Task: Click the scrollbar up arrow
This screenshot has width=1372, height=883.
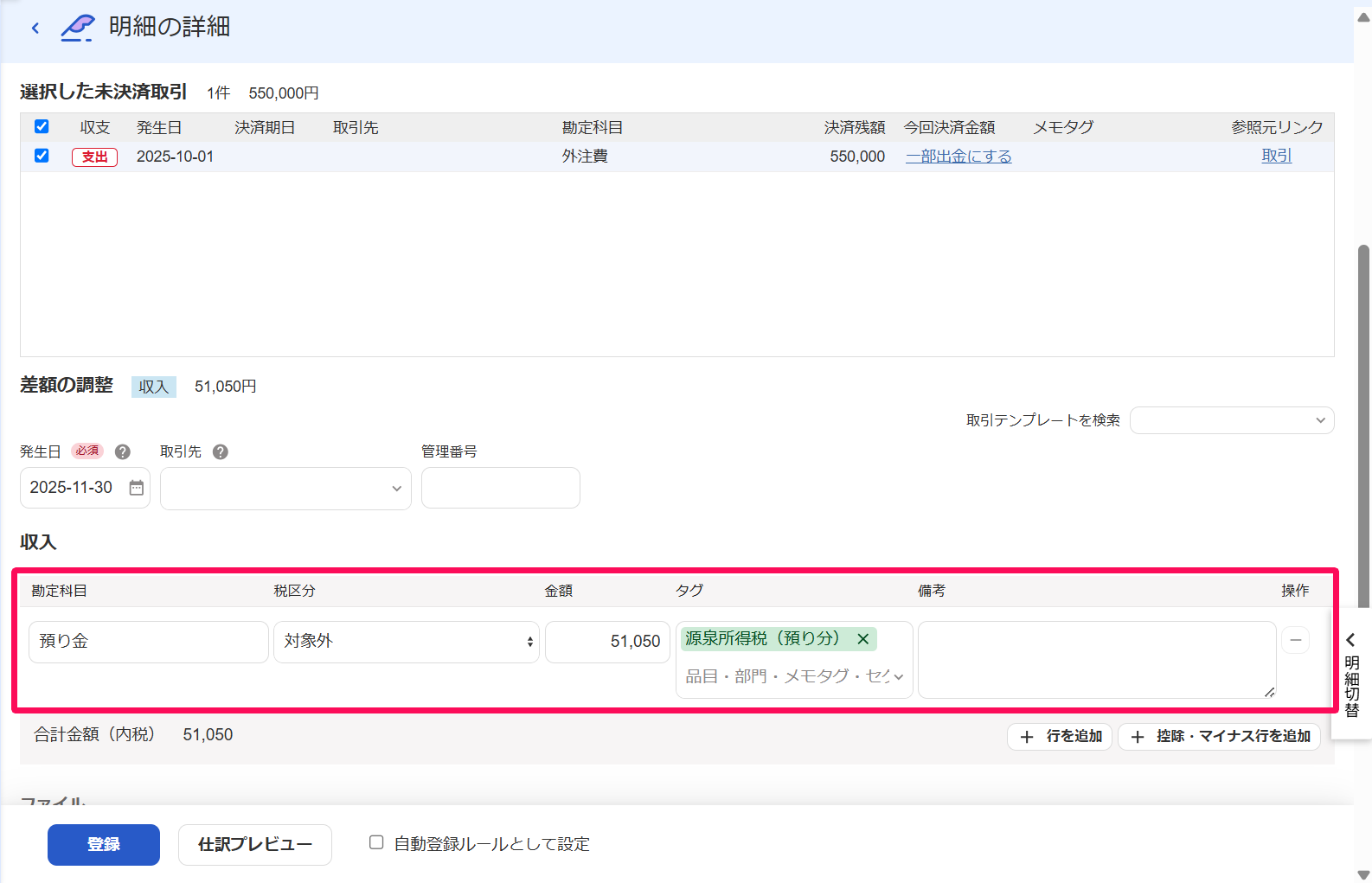Action: 1363,17
